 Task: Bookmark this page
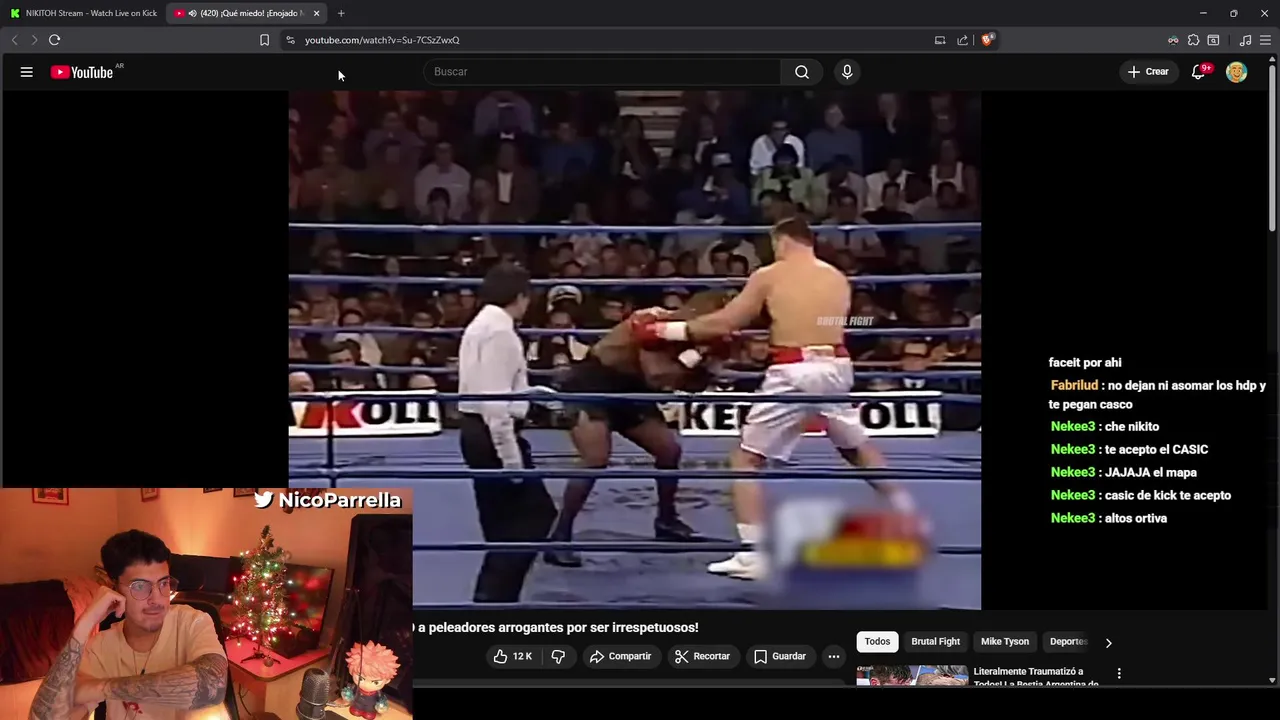[x=264, y=40]
